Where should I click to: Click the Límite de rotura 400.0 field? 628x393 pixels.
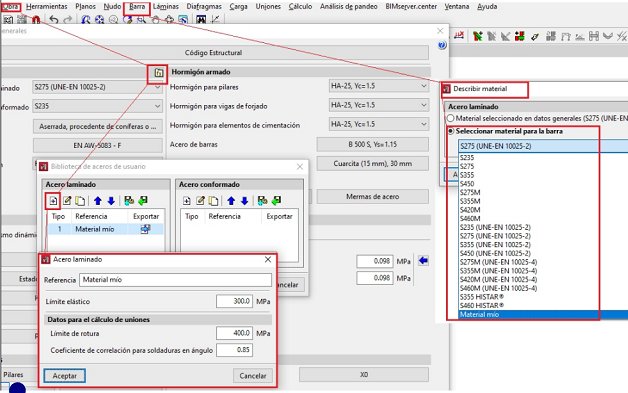tap(234, 333)
